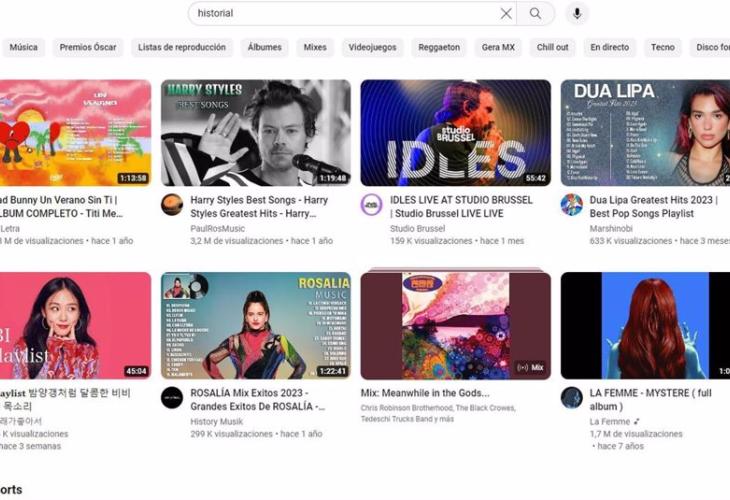Select the Música filter chip
This screenshot has height=500, width=730.
(24, 47)
